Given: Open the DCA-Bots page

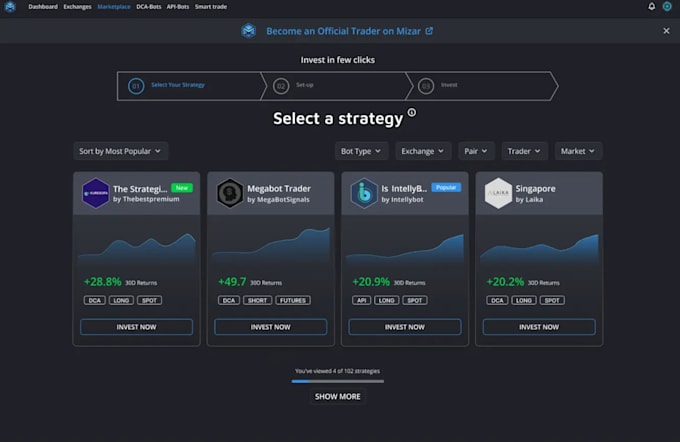Looking at the screenshot, I should [149, 7].
